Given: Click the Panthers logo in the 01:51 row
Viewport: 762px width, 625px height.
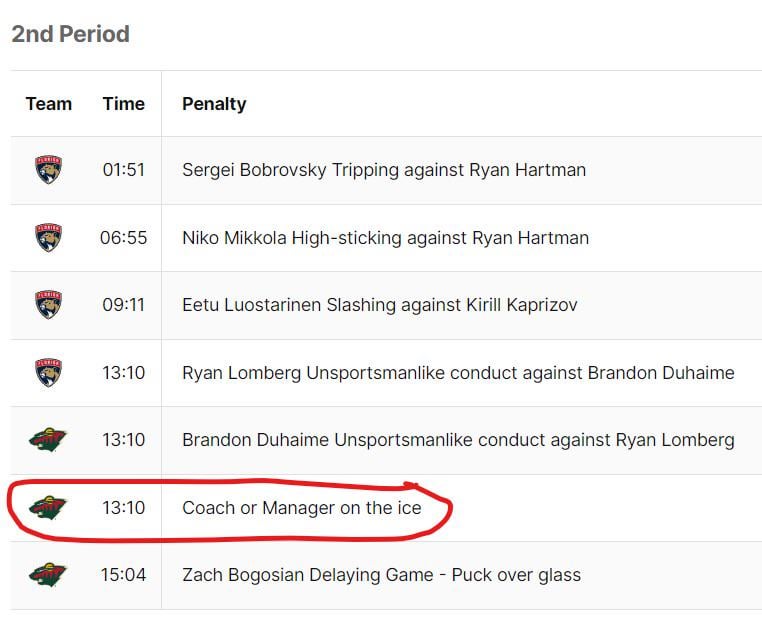Looking at the screenshot, I should (x=48, y=170).
